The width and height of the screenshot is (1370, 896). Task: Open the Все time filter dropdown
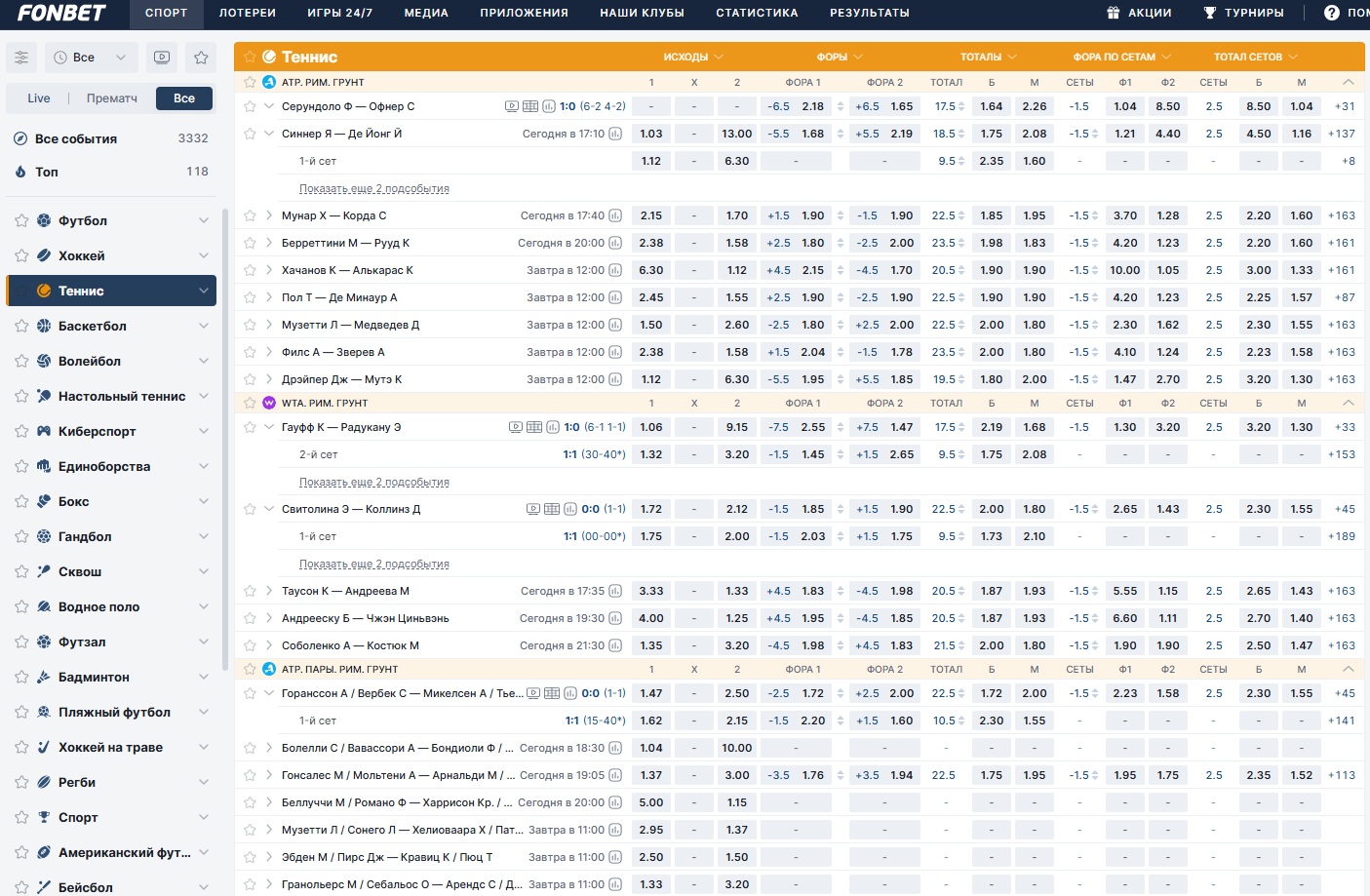(x=92, y=58)
